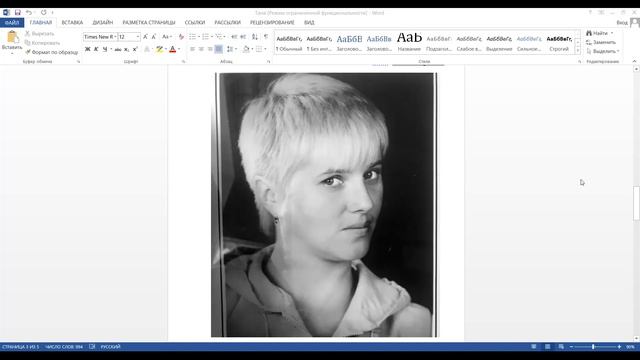This screenshot has width=640, height=360.
Task: Click the increase indent icon
Action: tap(243, 37)
